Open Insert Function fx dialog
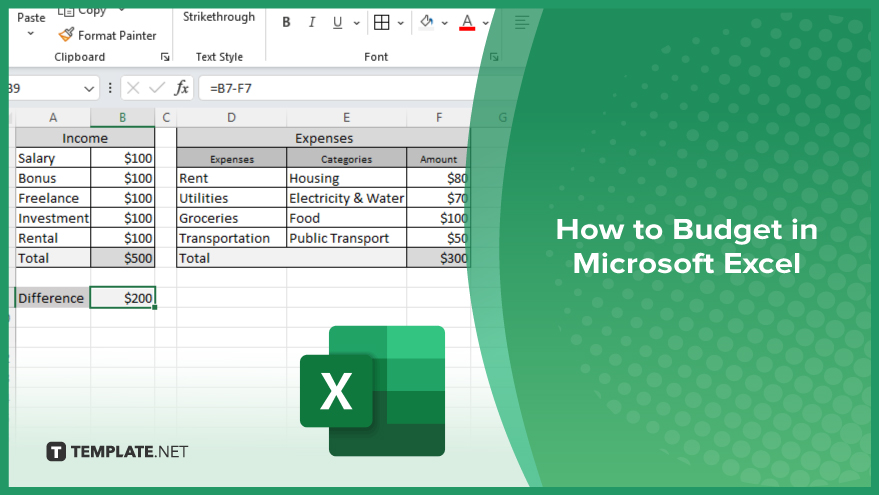Screen dimensions: 879x495 tap(181, 88)
